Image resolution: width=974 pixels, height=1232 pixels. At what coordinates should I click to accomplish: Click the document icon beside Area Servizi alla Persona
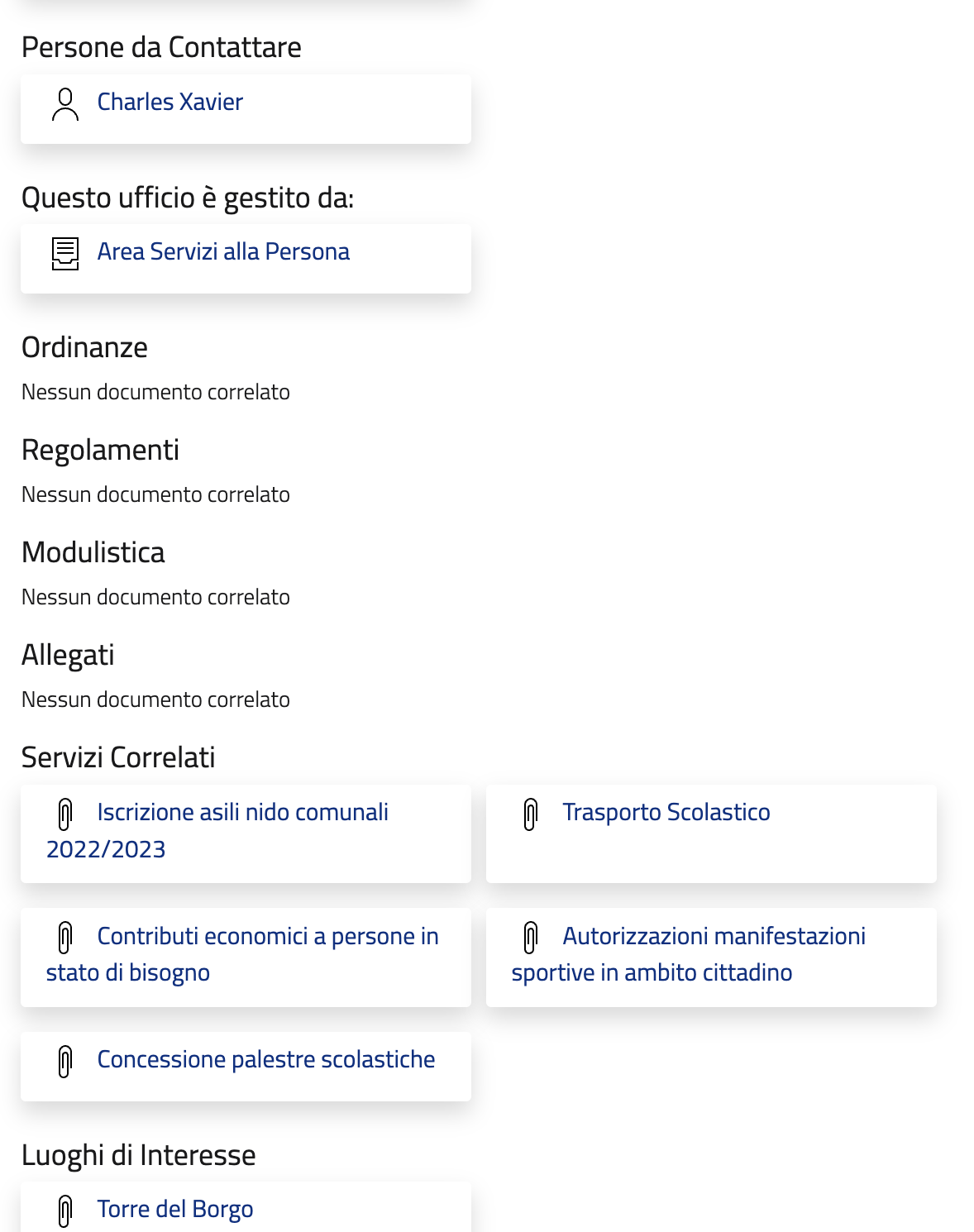(65, 254)
